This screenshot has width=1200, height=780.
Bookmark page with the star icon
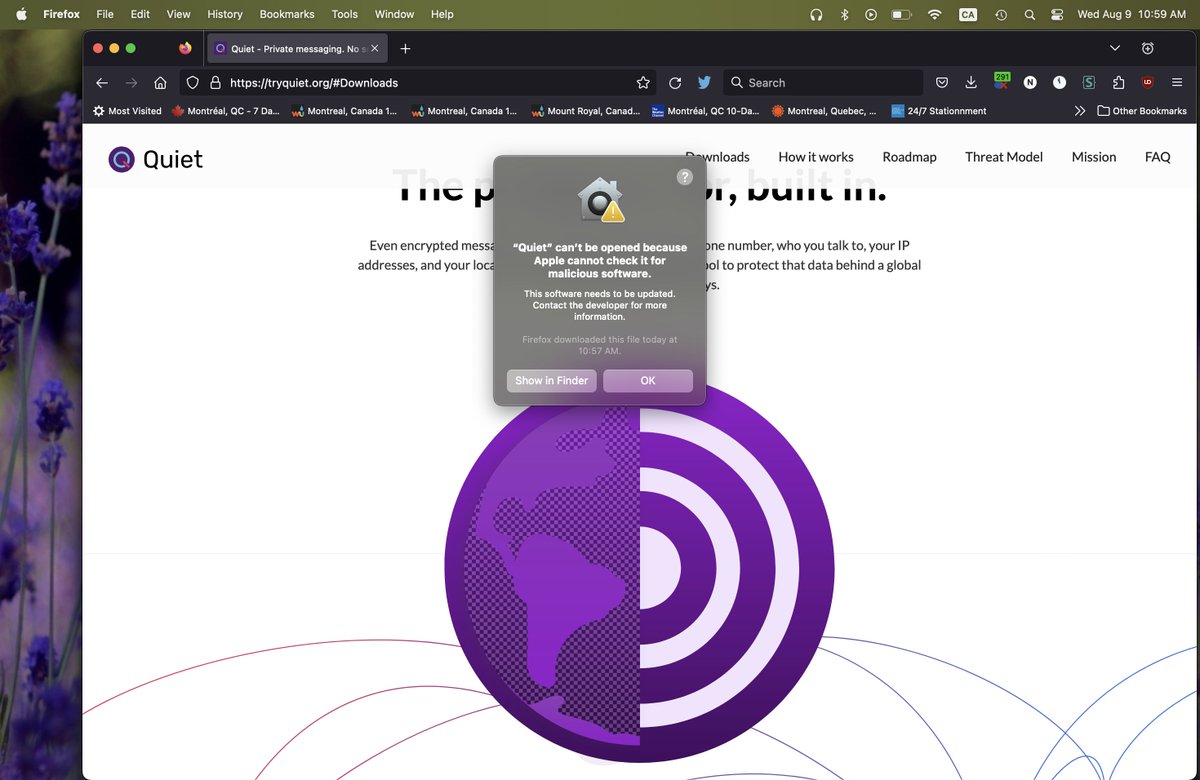coord(643,83)
